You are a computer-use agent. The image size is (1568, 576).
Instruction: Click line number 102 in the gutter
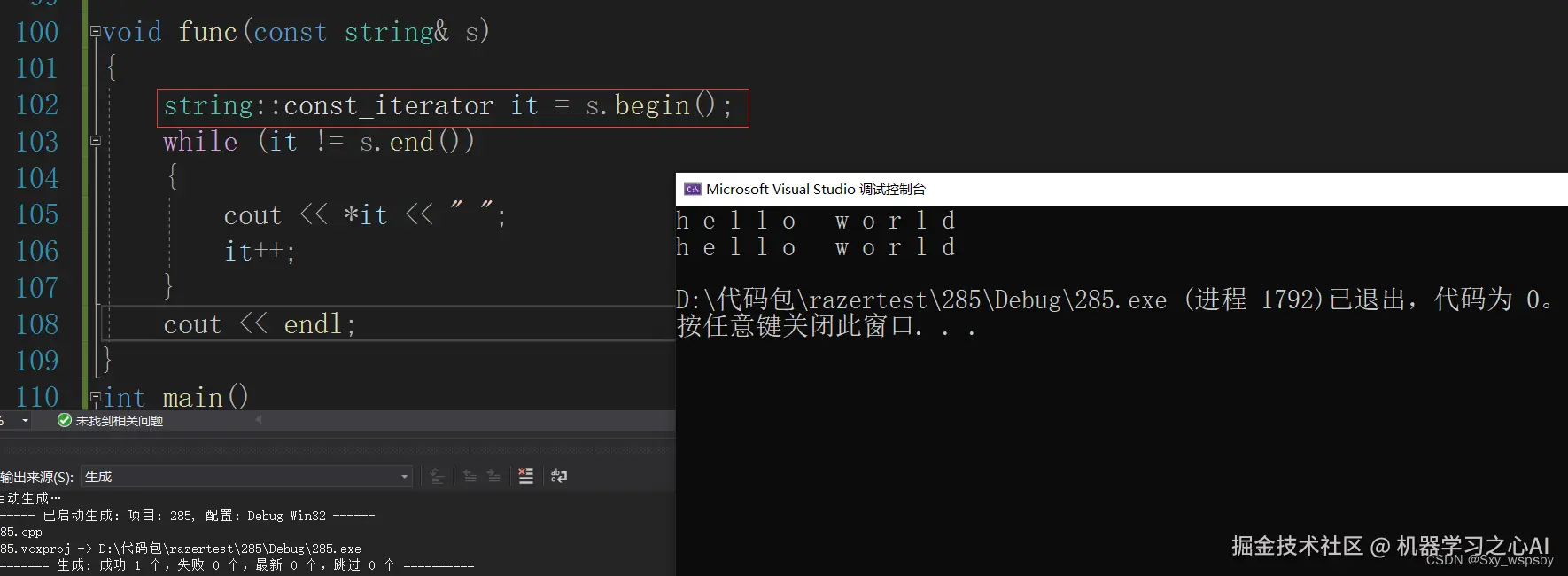(37, 105)
